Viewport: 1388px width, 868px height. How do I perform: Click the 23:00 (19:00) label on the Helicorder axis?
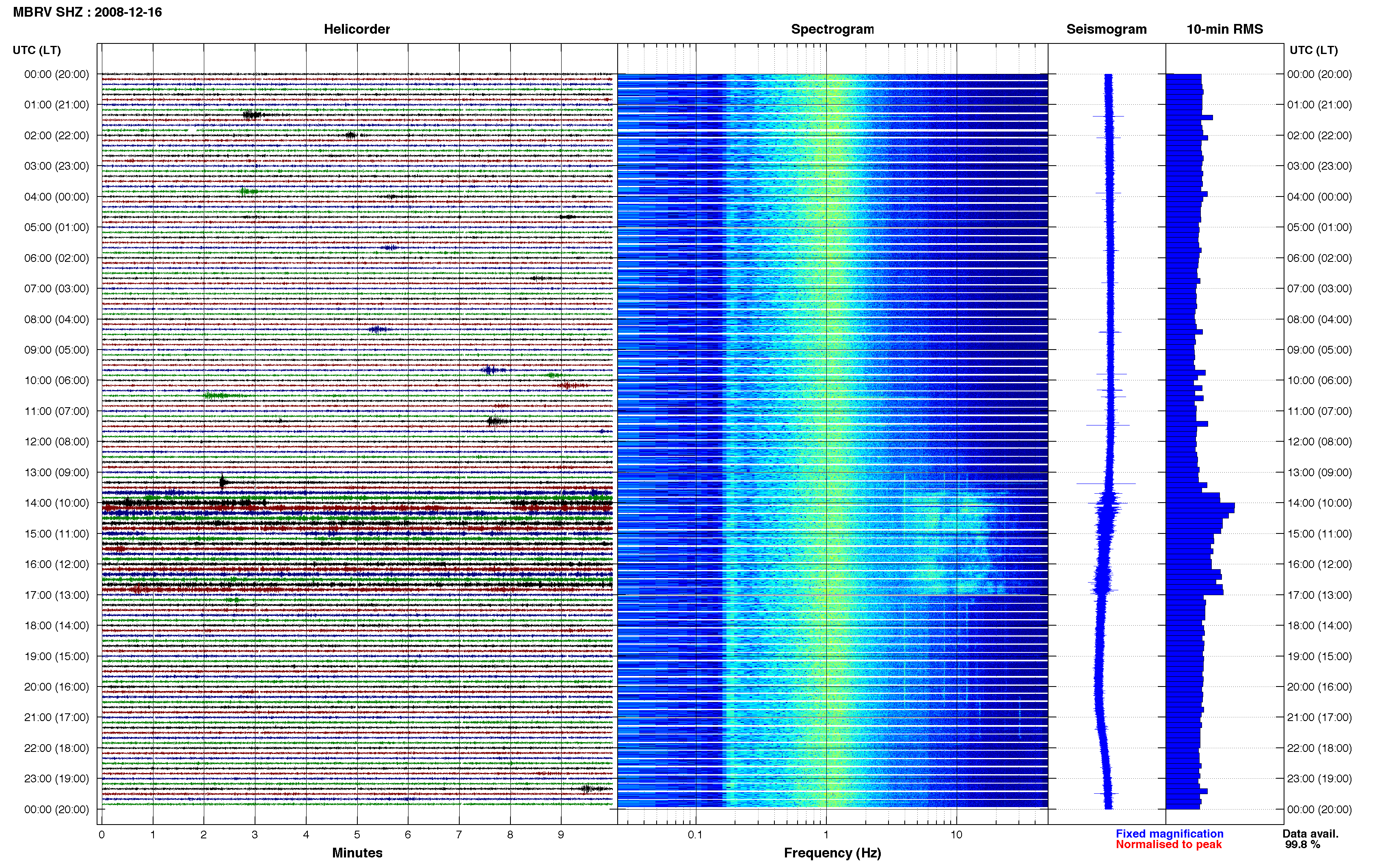(57, 778)
